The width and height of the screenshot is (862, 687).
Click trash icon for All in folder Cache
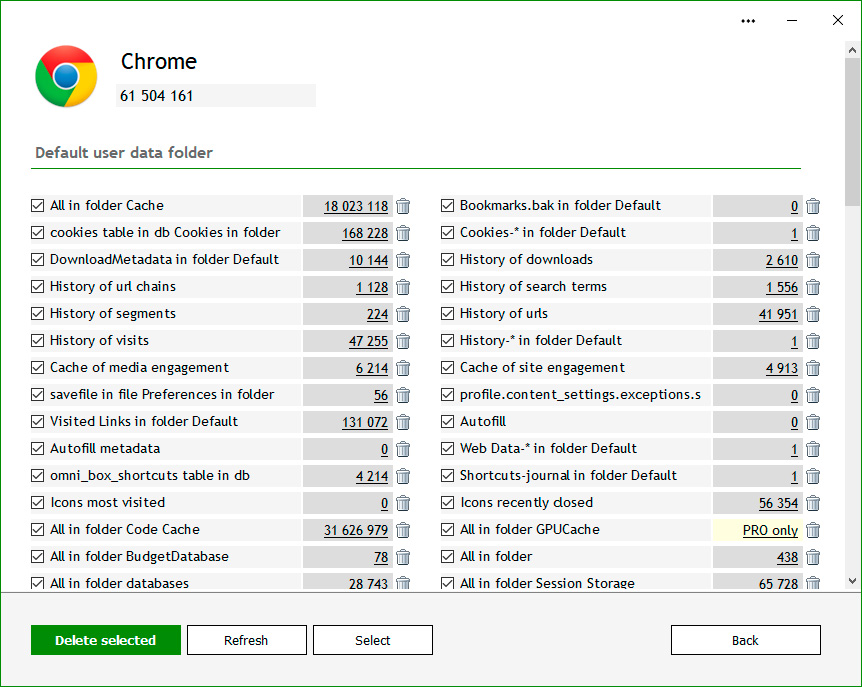tap(403, 206)
